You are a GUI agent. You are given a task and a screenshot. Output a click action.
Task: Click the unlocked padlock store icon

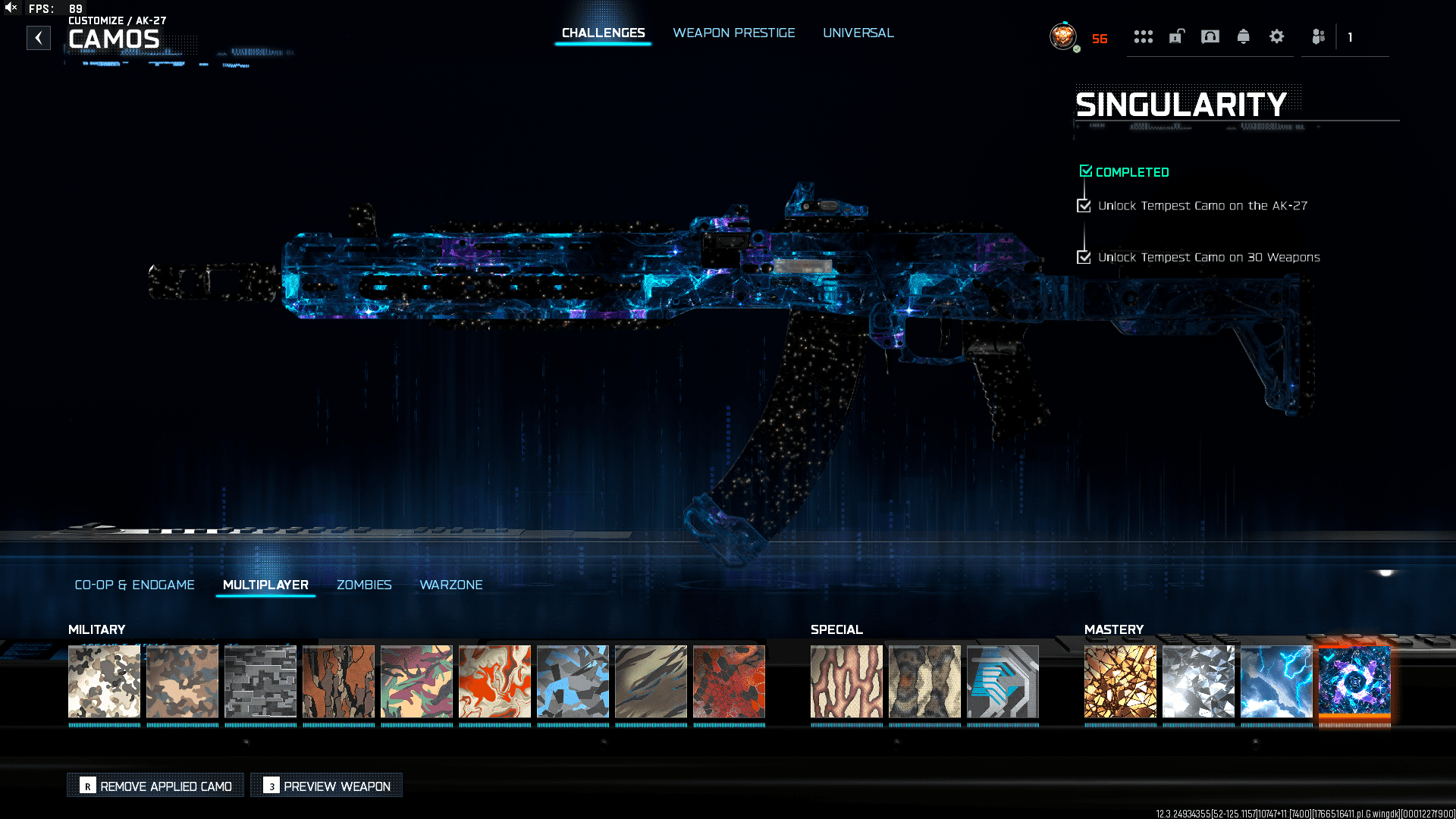(x=1175, y=36)
